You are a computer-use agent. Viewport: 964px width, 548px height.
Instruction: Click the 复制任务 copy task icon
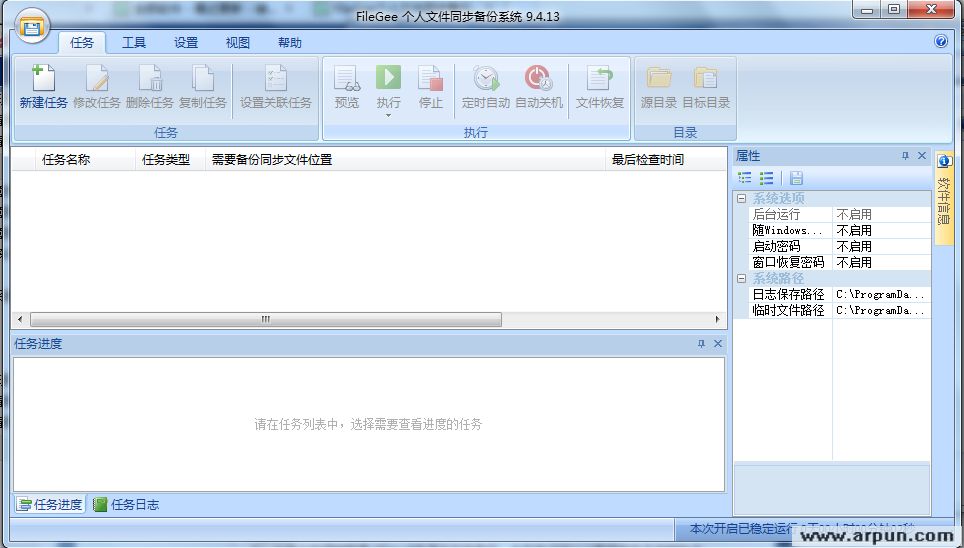point(202,79)
